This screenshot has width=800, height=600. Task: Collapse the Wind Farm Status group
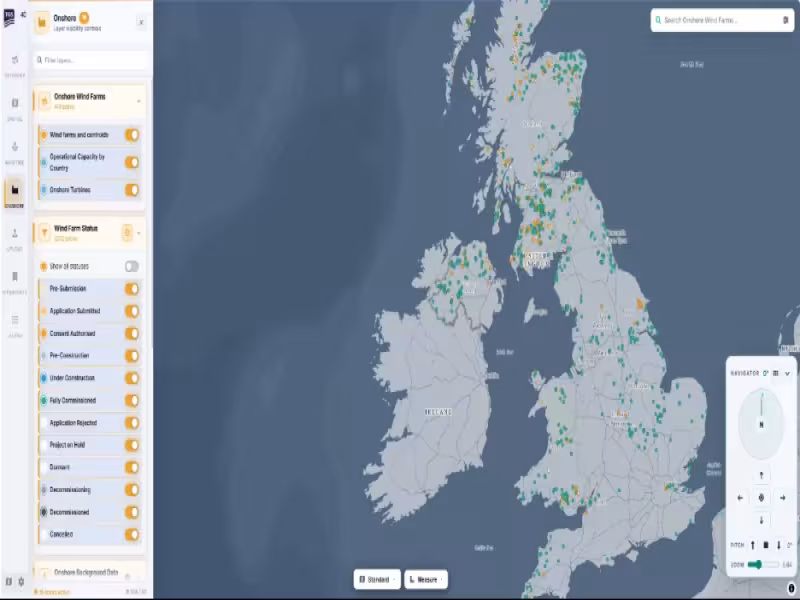coord(139,233)
